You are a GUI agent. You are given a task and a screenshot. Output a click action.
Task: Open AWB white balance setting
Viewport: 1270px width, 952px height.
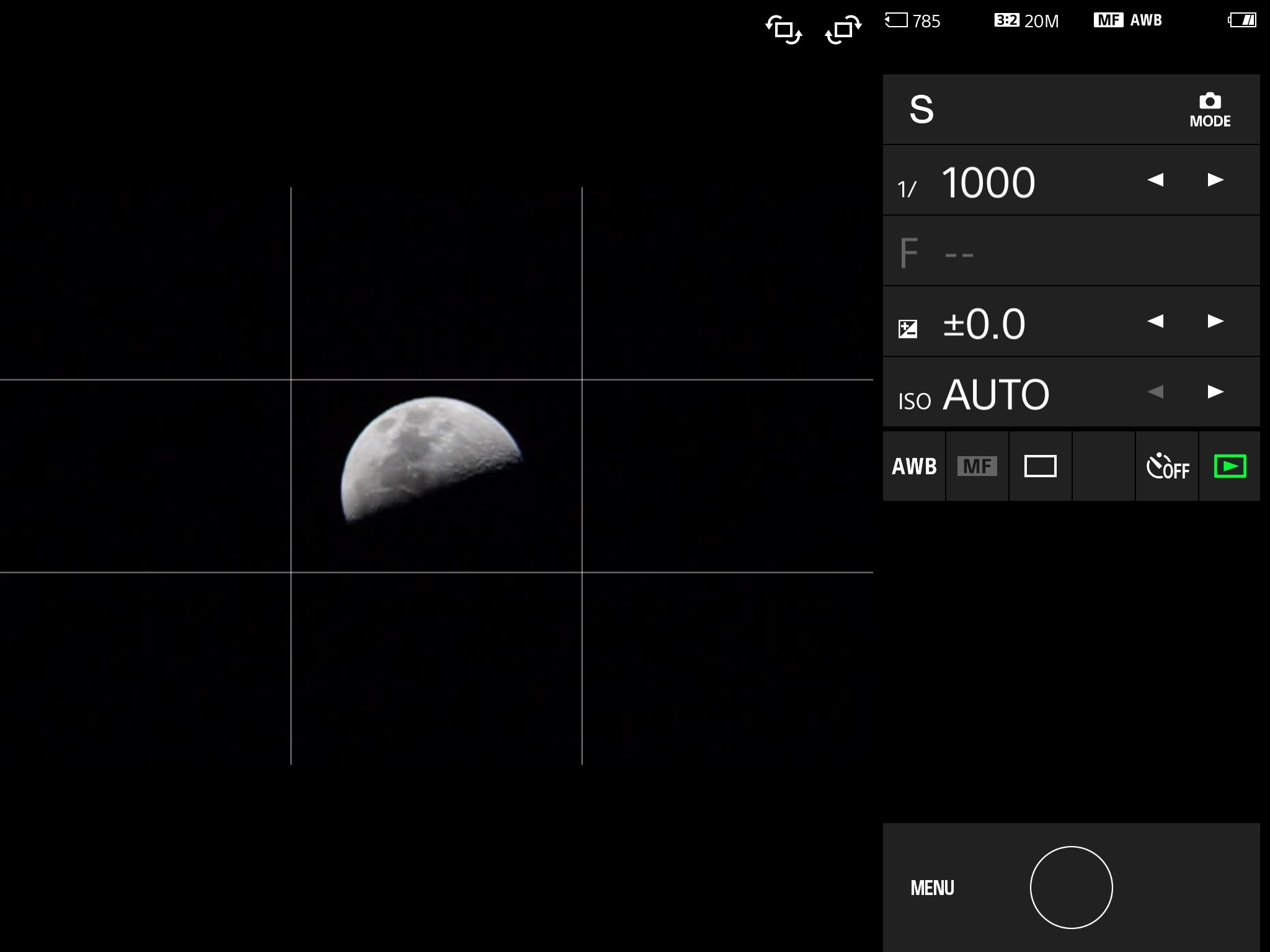pyautogui.click(x=914, y=466)
